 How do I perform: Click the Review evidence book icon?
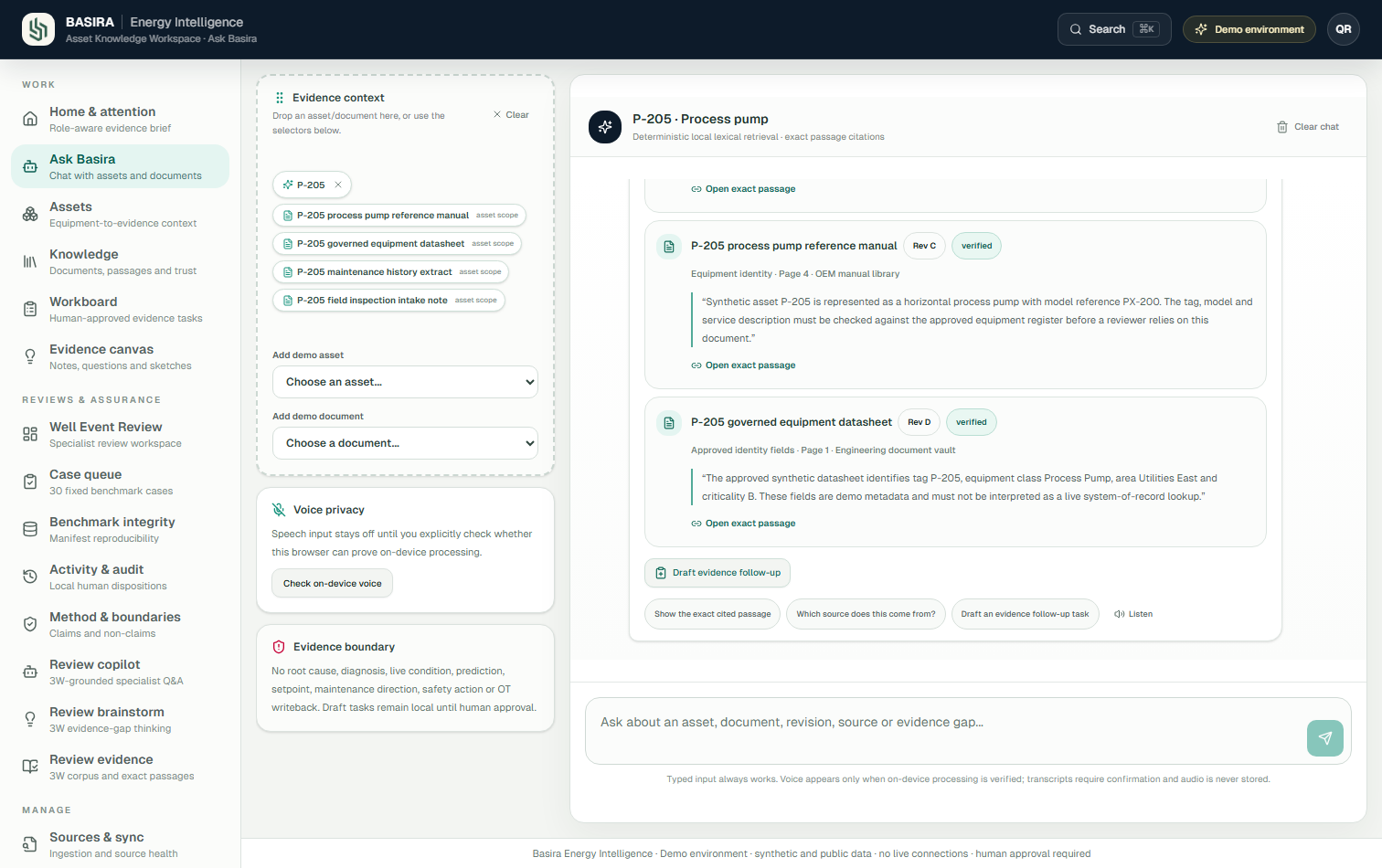tap(30, 767)
